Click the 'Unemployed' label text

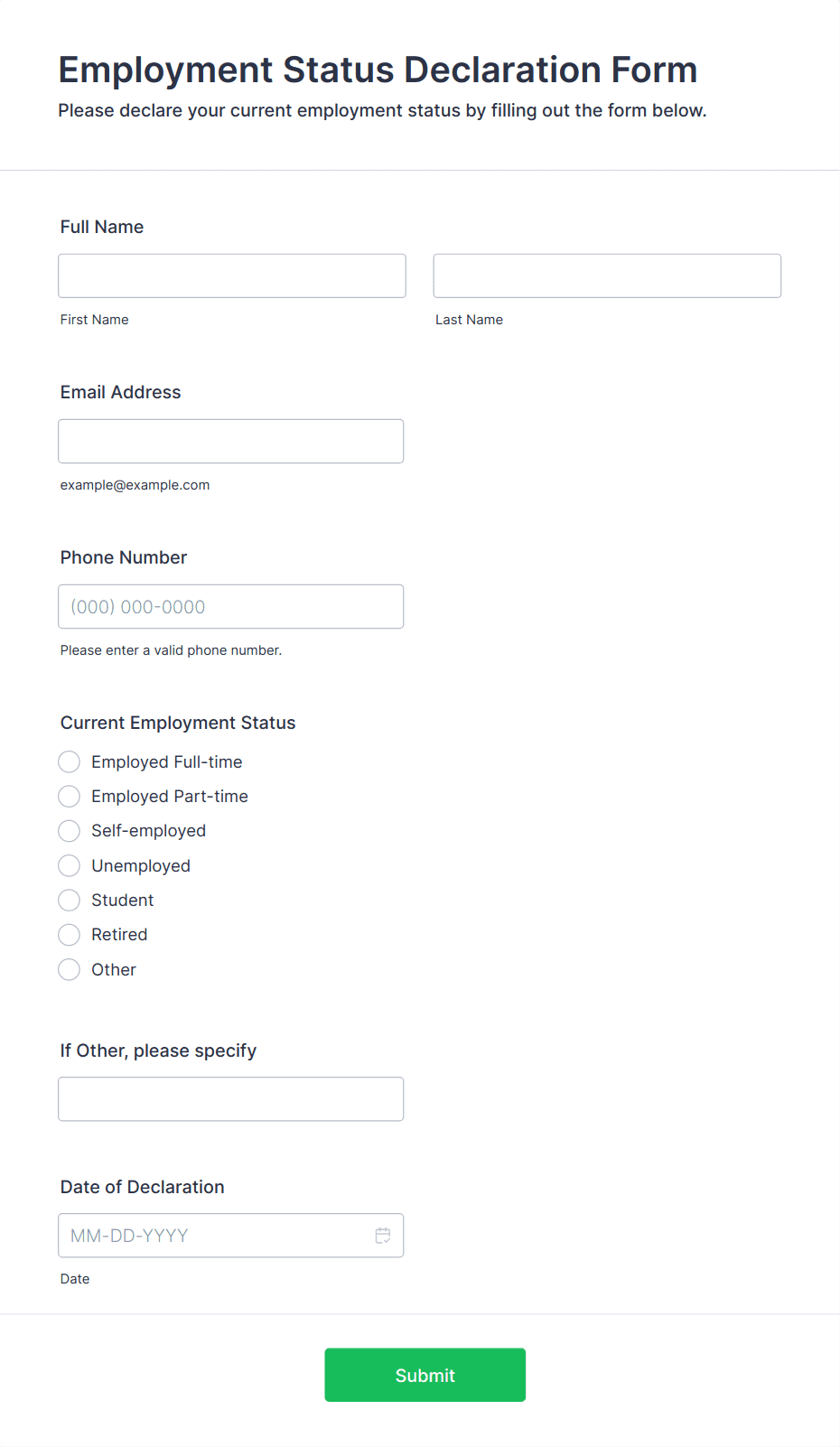click(x=141, y=866)
